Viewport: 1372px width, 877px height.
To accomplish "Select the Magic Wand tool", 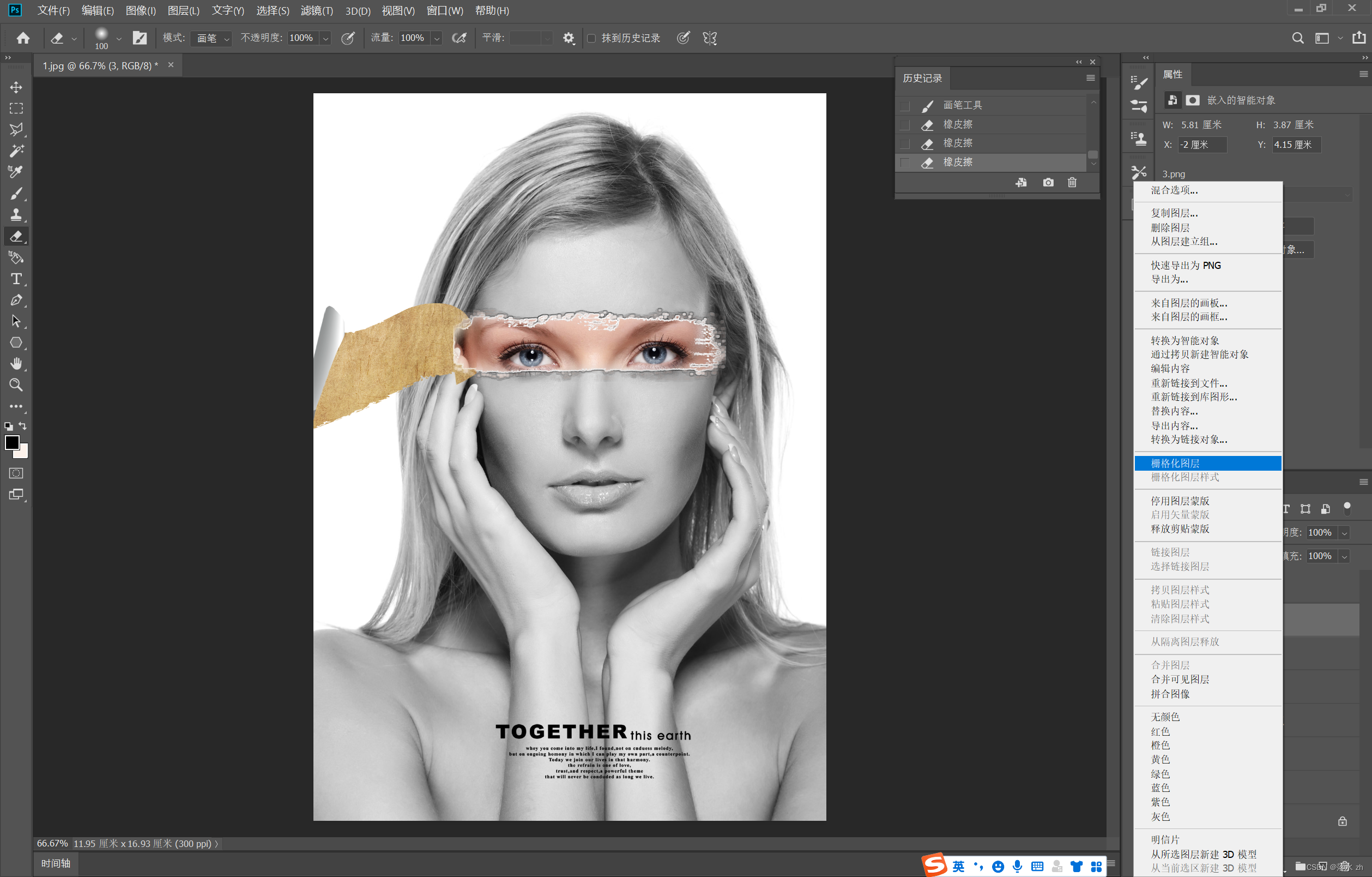I will (16, 151).
